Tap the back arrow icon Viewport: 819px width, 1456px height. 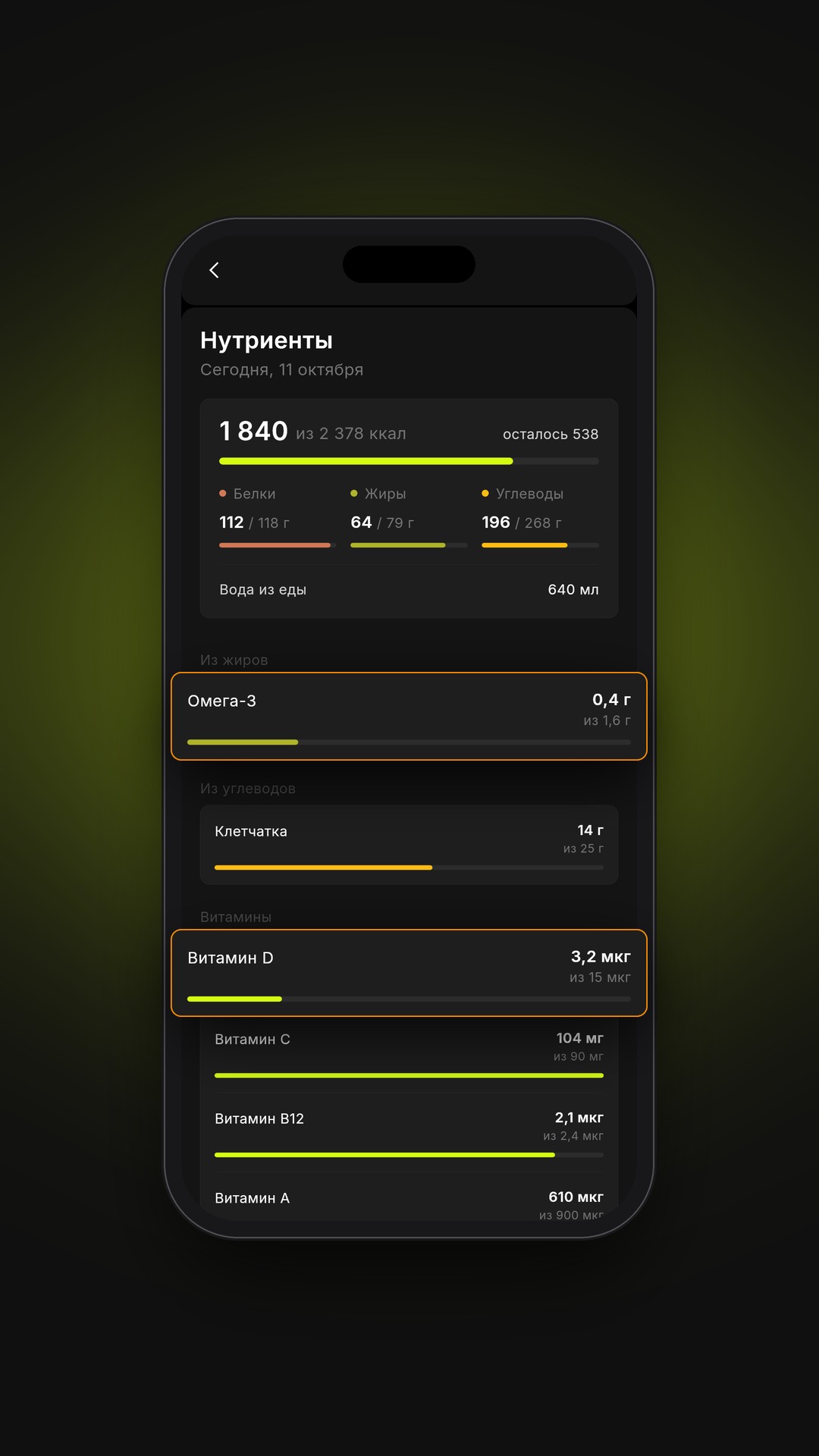(x=214, y=270)
